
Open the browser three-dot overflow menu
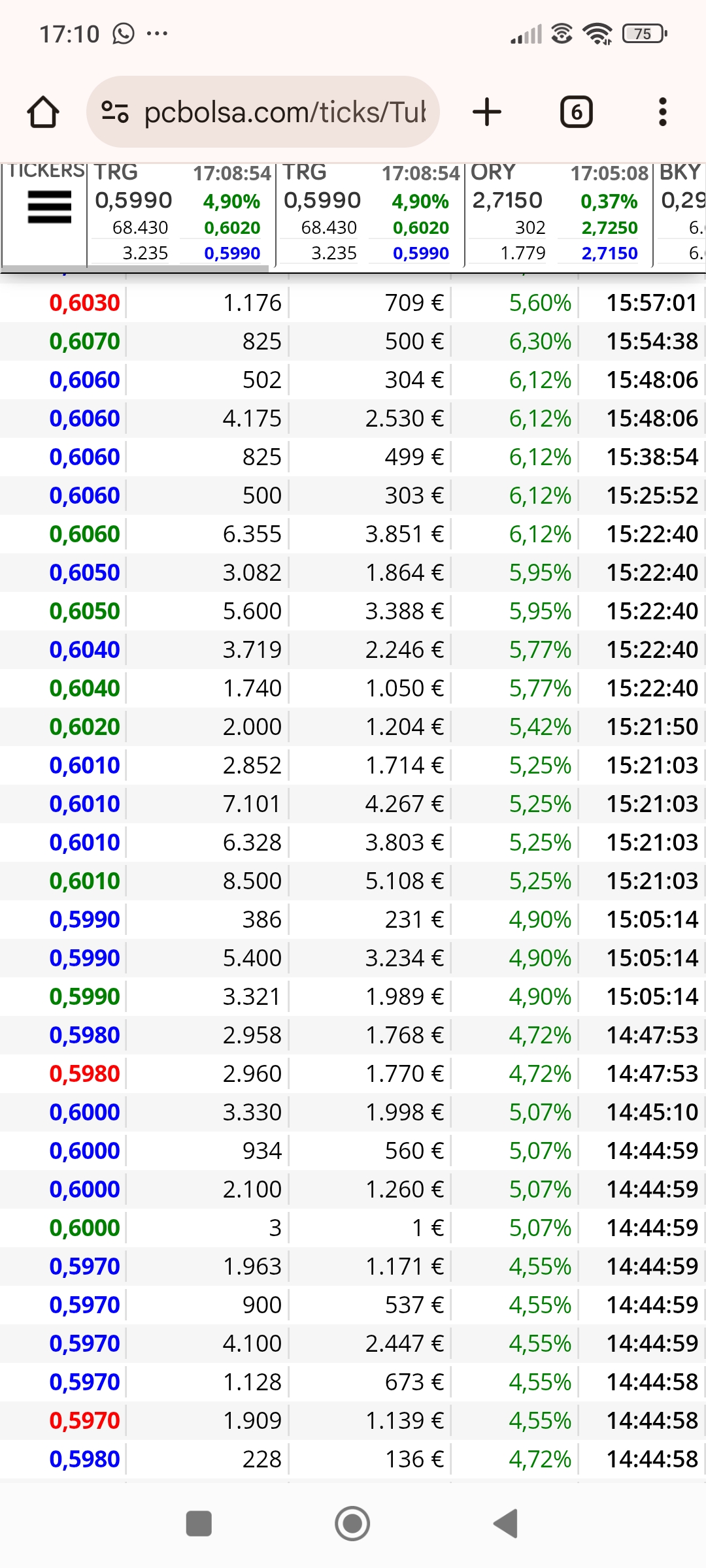coord(663,112)
